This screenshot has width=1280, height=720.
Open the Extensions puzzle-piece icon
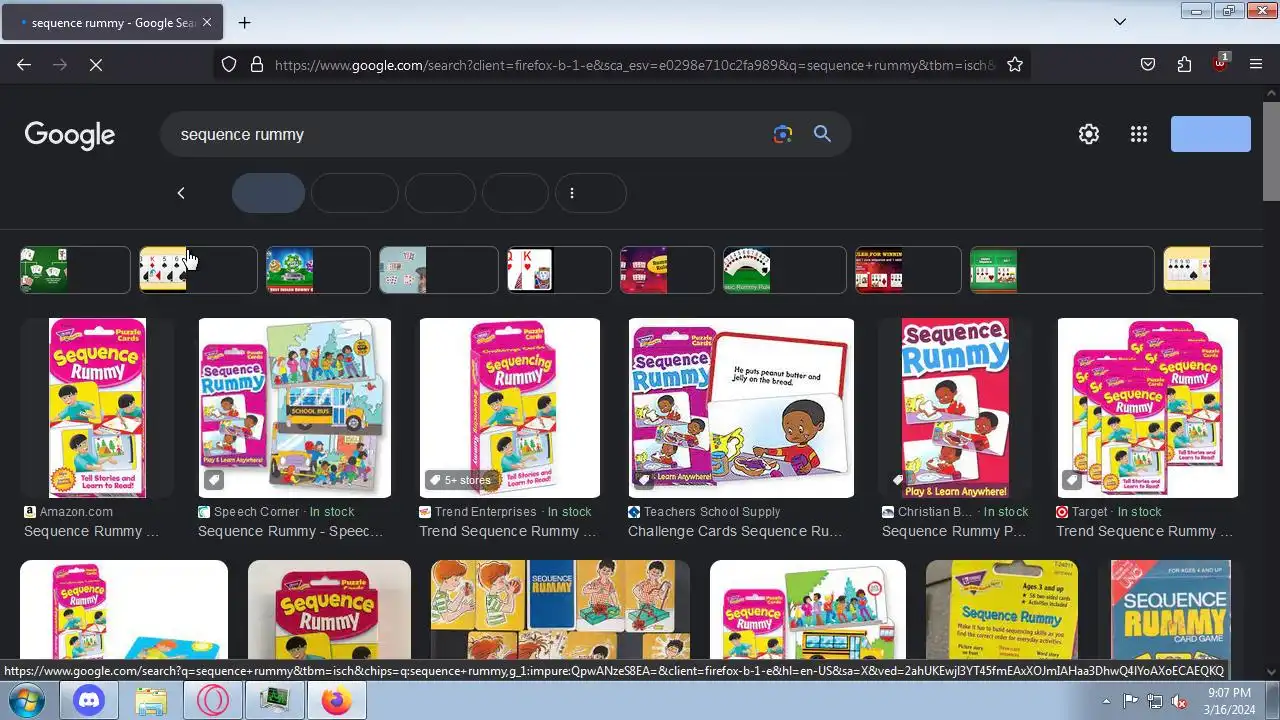(x=1184, y=64)
